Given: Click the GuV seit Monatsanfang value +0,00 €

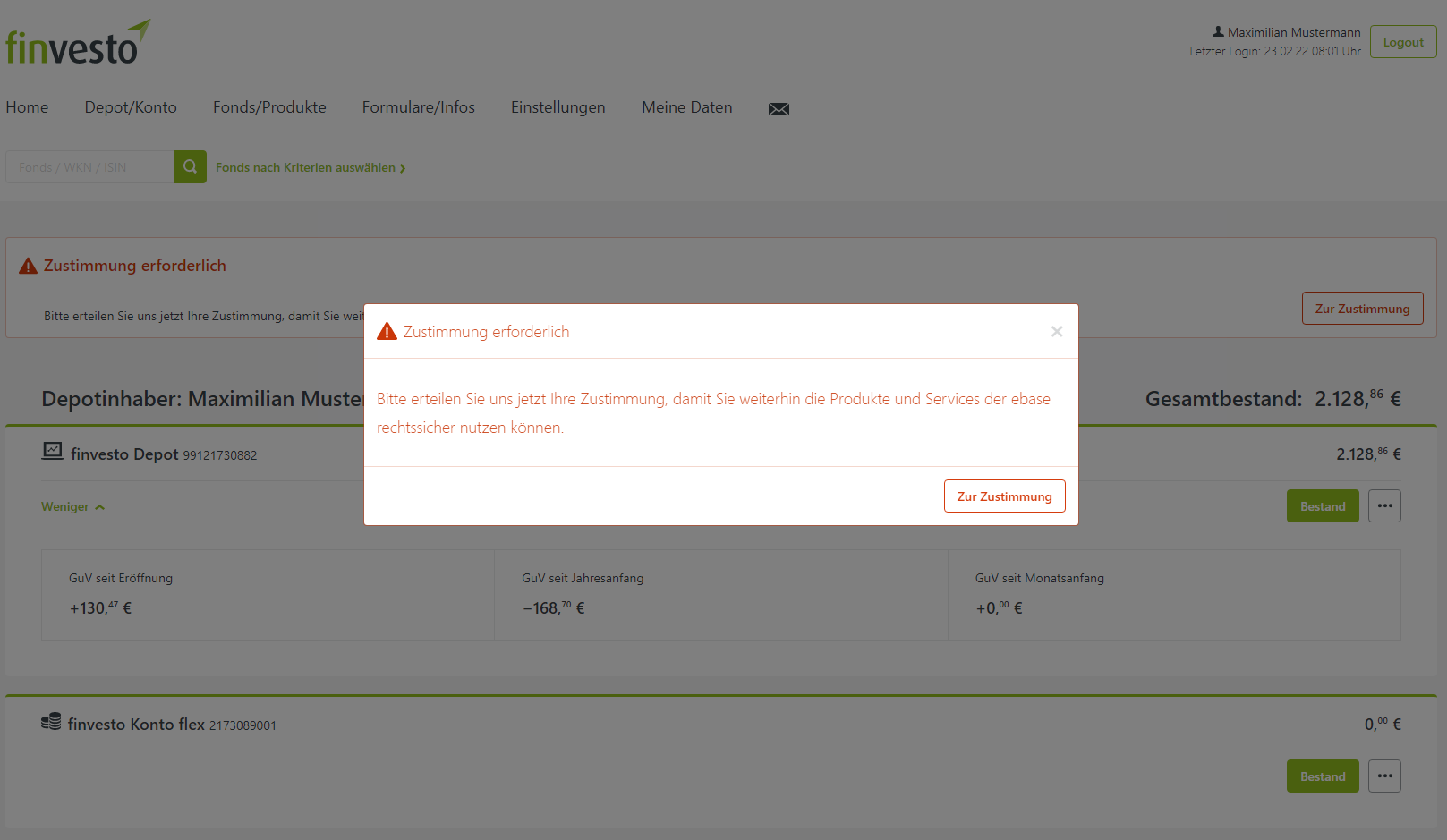Looking at the screenshot, I should 999,607.
